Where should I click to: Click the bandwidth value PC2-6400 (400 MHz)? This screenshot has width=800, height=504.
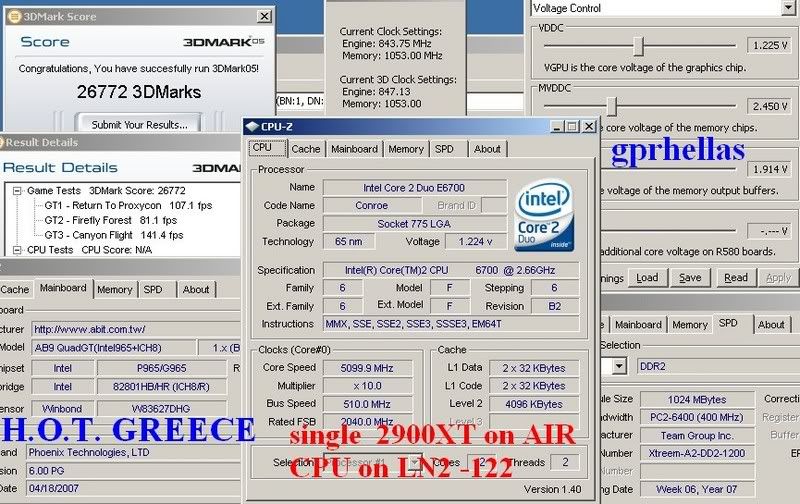pyautogui.click(x=697, y=417)
